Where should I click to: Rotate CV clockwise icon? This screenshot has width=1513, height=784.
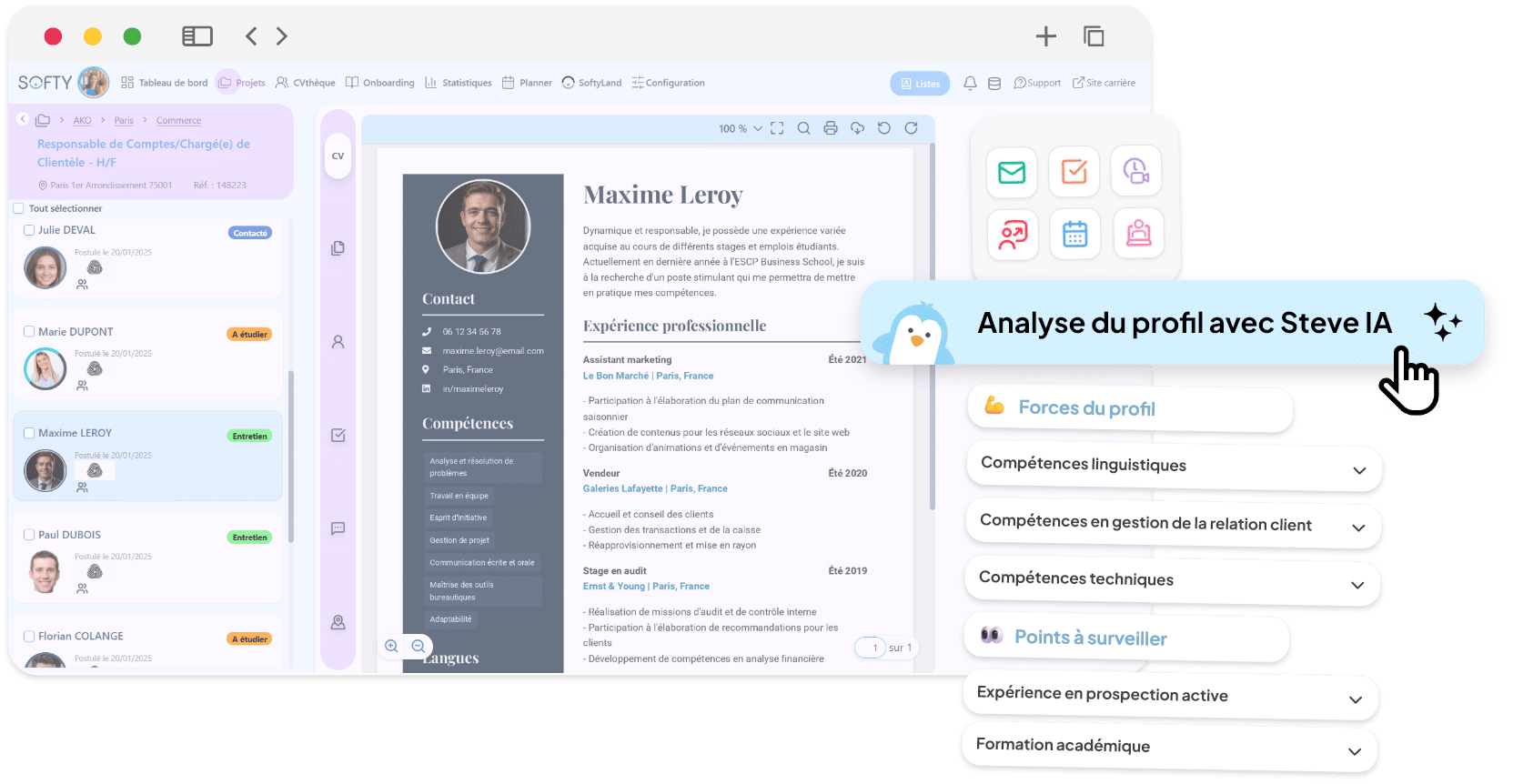click(911, 128)
